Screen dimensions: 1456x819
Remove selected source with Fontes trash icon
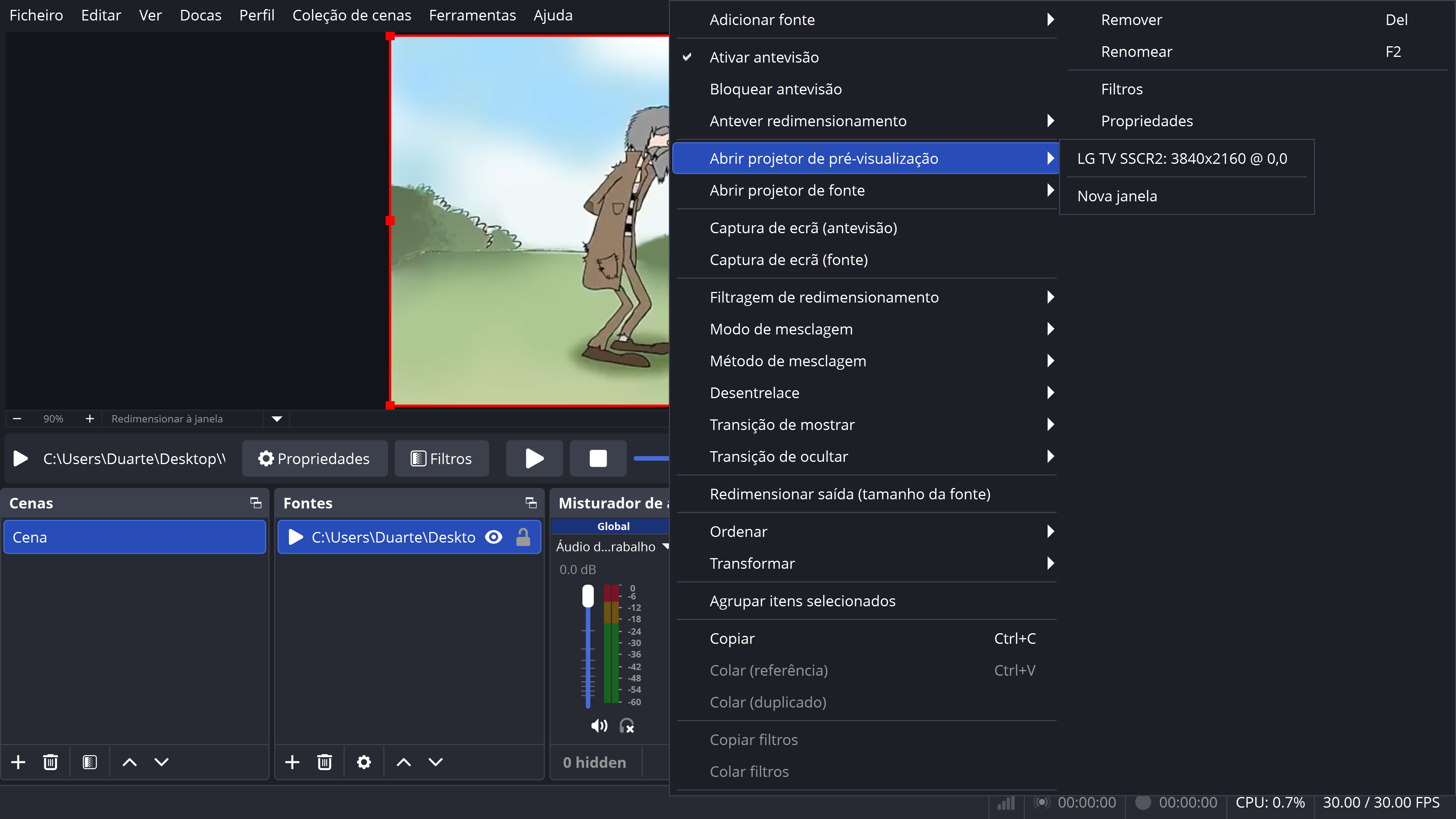325,762
